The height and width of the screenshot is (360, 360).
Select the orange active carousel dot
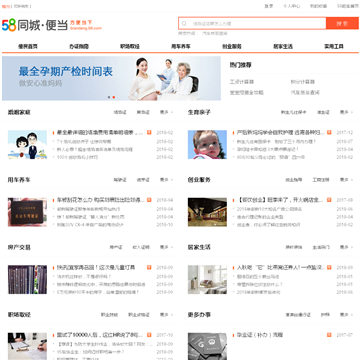[114, 97]
